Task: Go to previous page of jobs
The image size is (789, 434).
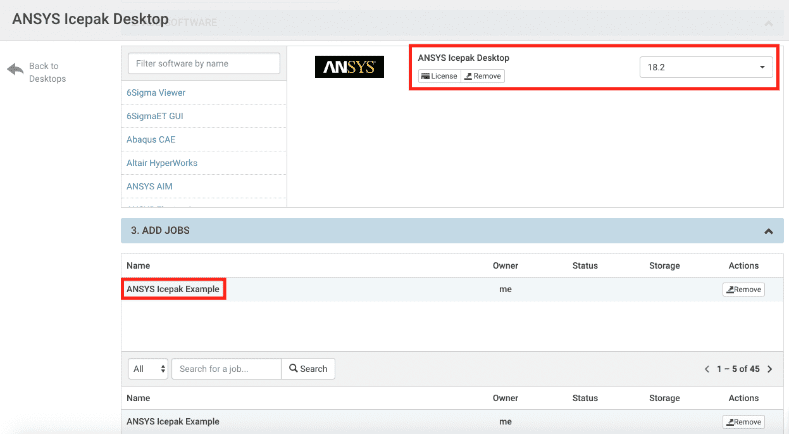Action: (707, 369)
